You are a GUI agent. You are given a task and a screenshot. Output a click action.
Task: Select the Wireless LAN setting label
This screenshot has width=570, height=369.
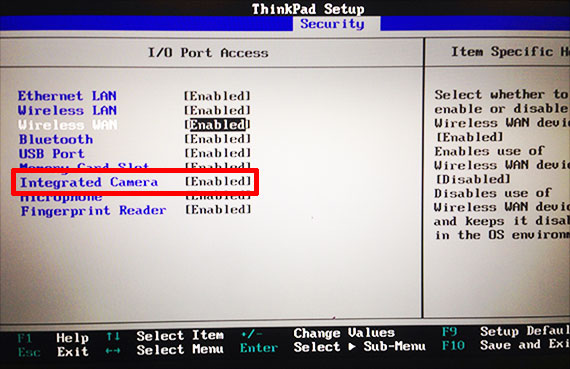click(67, 110)
